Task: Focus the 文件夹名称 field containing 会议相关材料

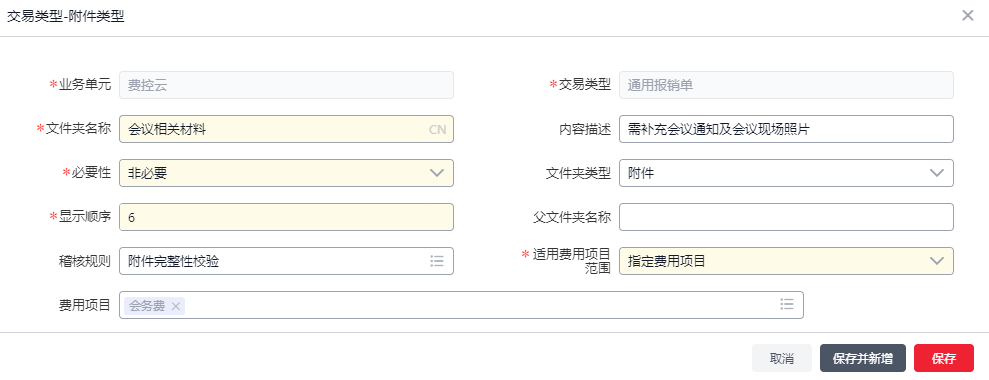Action: [x=286, y=129]
